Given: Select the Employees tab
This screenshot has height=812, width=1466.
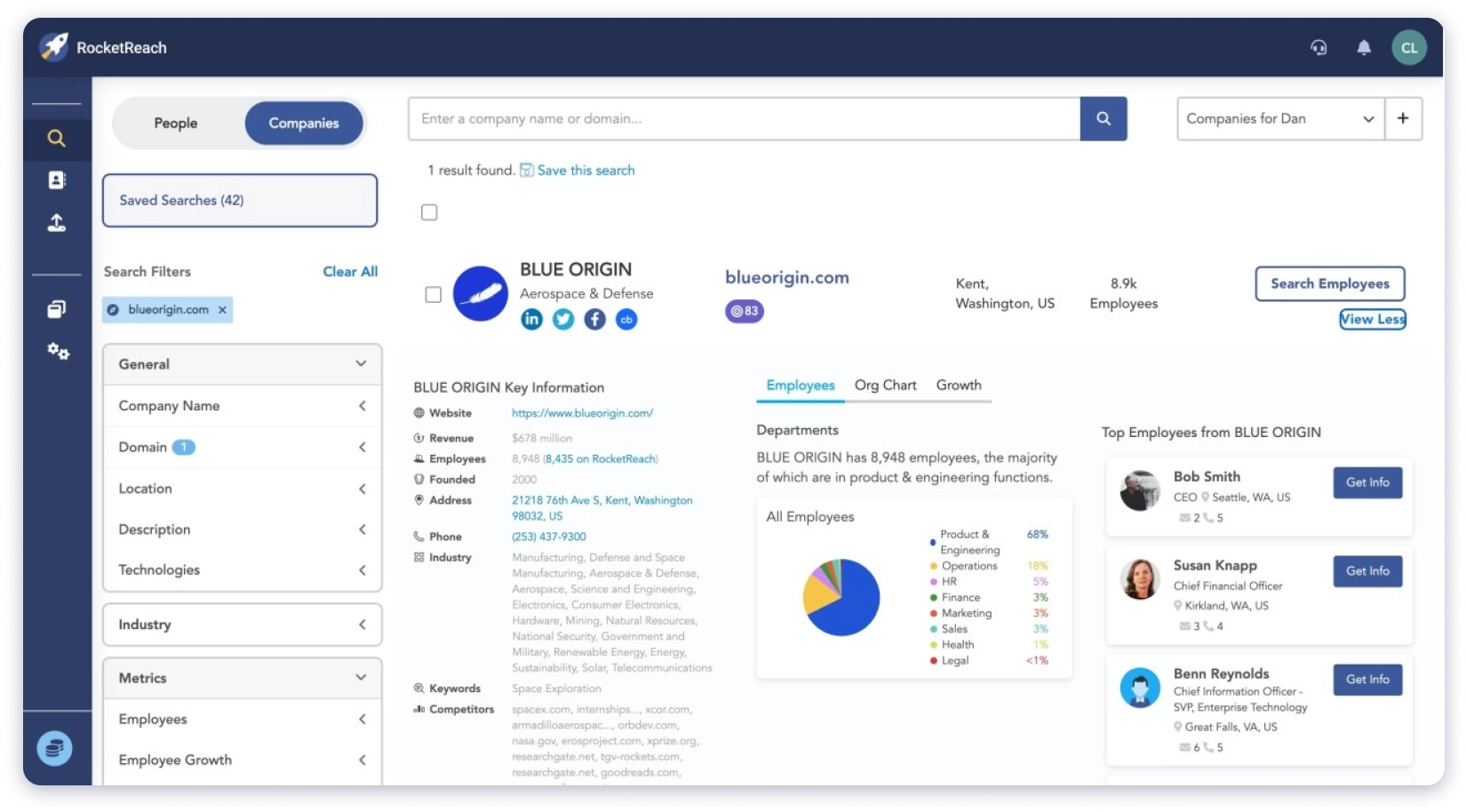Looking at the screenshot, I should tap(801, 385).
